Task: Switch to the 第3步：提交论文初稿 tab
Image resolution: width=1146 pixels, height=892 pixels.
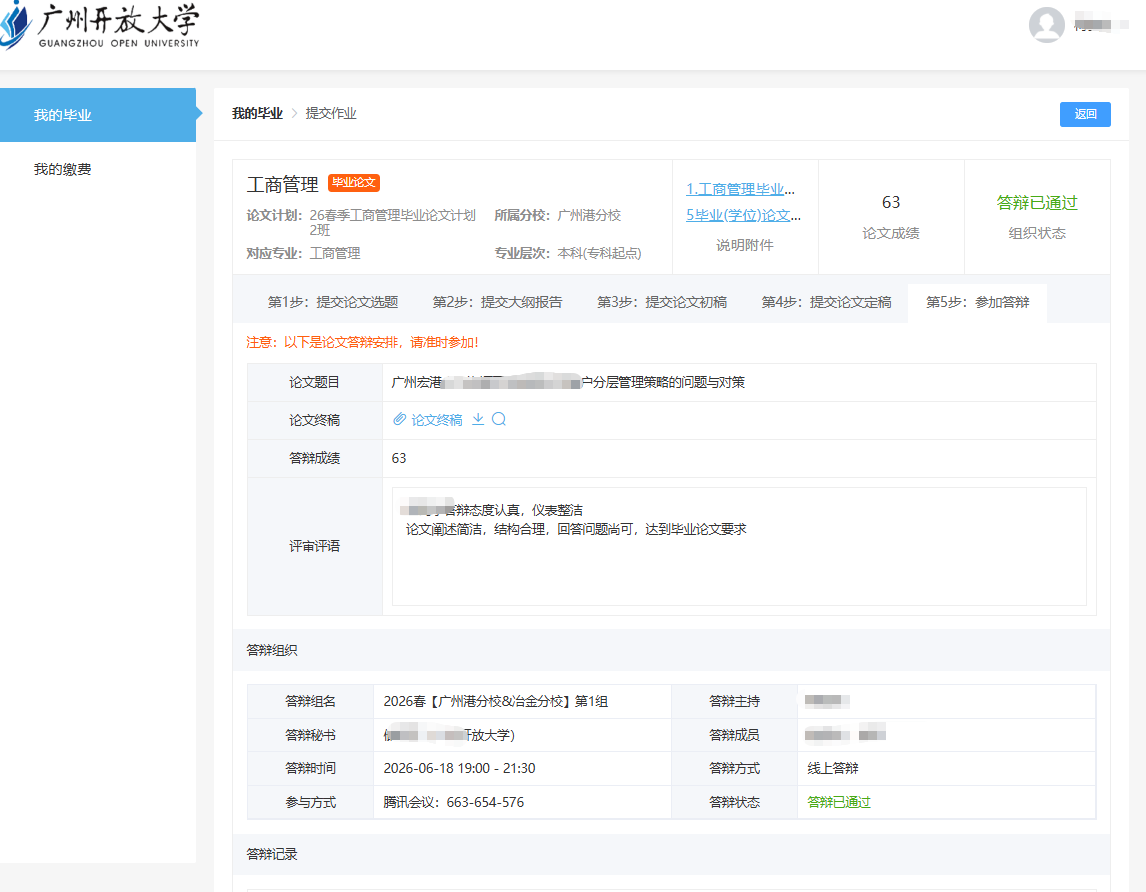Action: point(661,303)
